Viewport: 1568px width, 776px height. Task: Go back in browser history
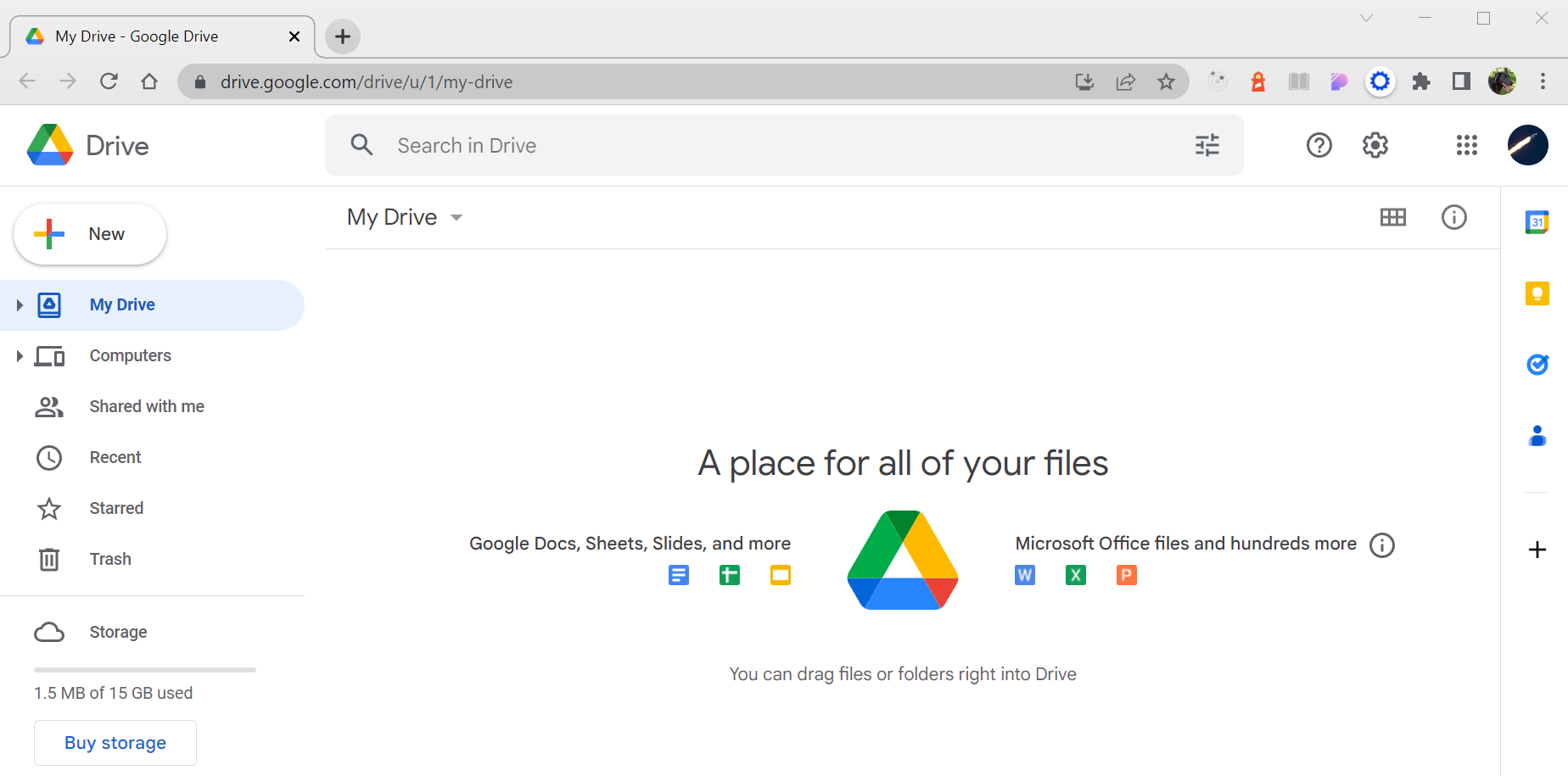[x=27, y=81]
